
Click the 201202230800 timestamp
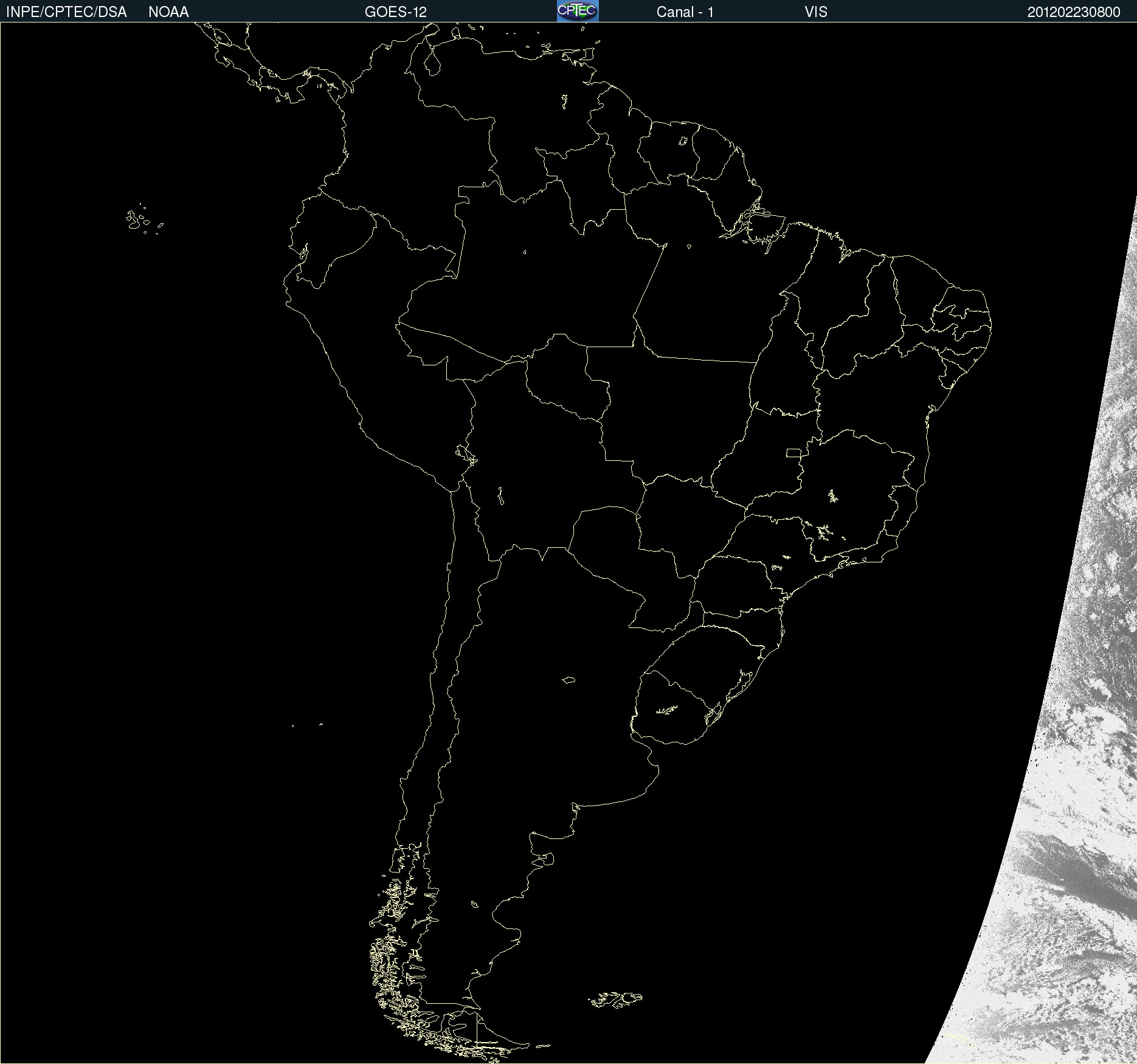click(1074, 12)
